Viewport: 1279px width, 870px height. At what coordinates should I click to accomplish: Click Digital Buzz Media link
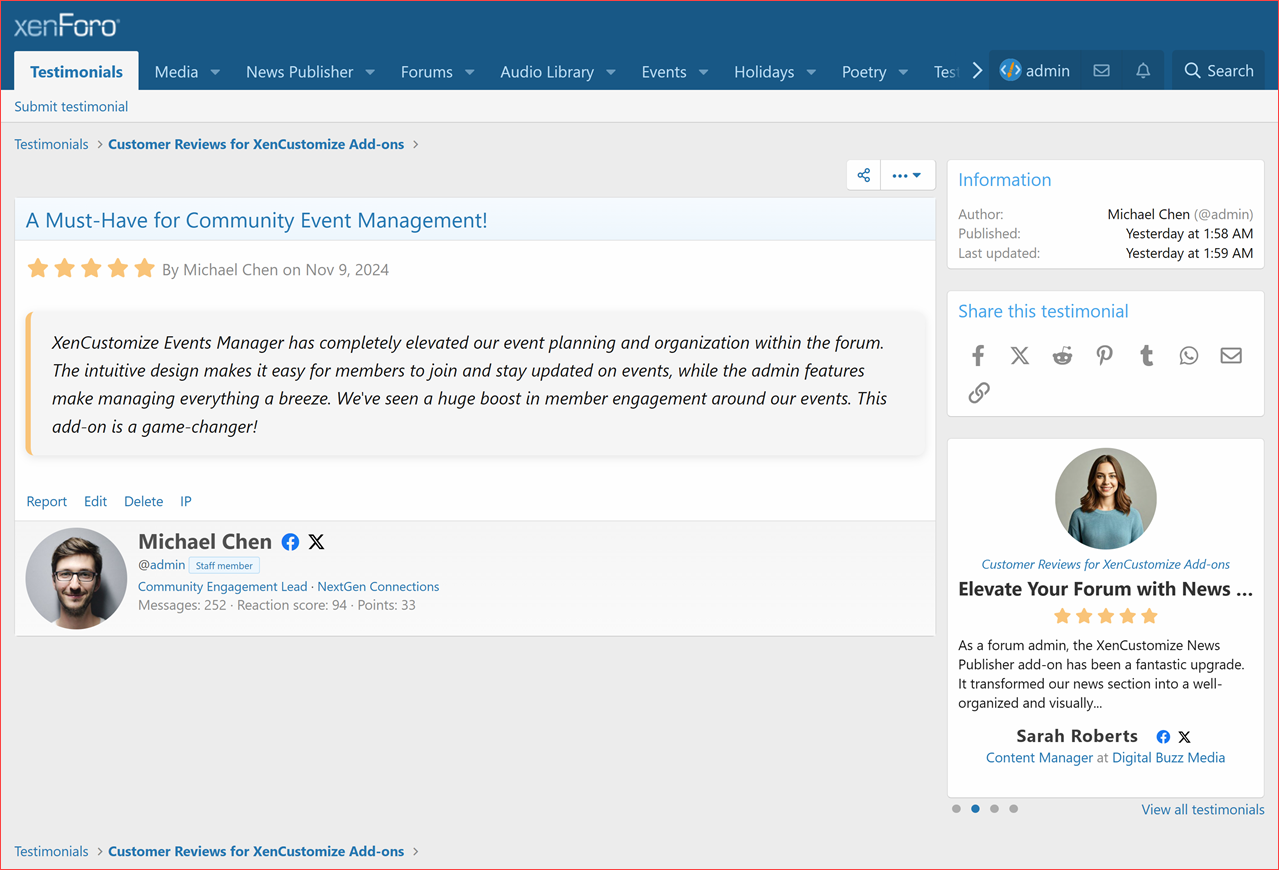pos(1168,758)
